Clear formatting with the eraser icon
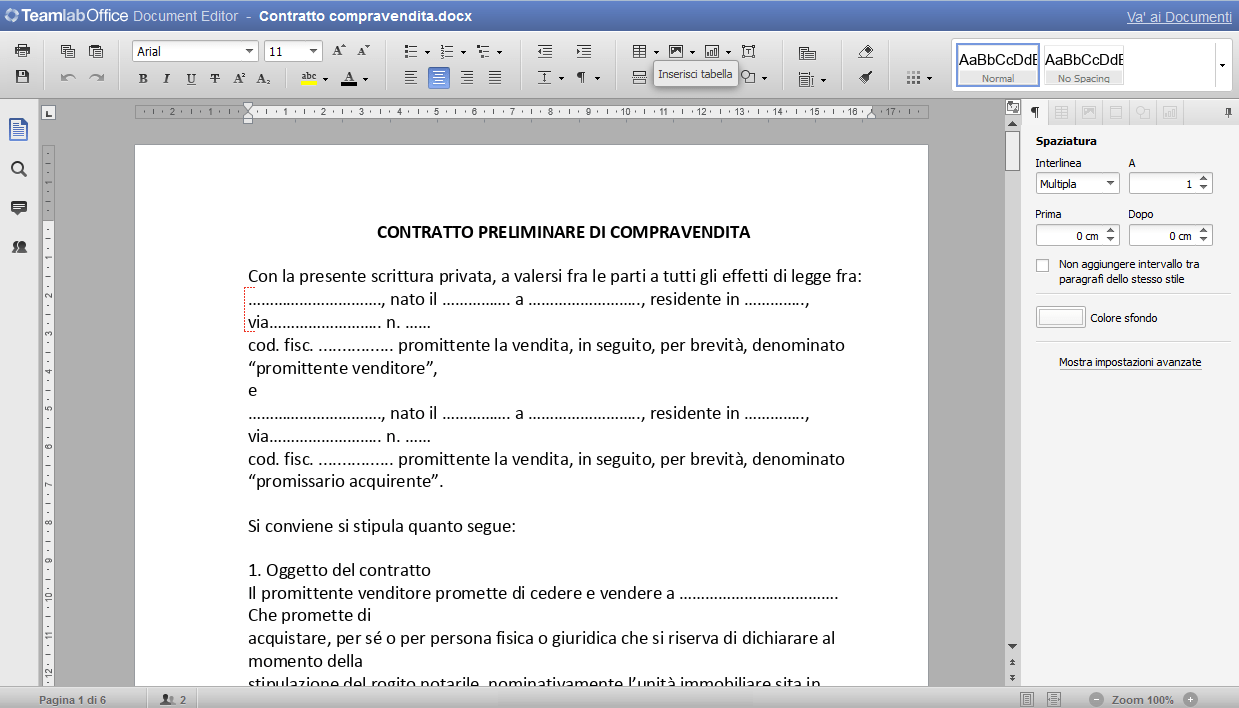 click(866, 51)
